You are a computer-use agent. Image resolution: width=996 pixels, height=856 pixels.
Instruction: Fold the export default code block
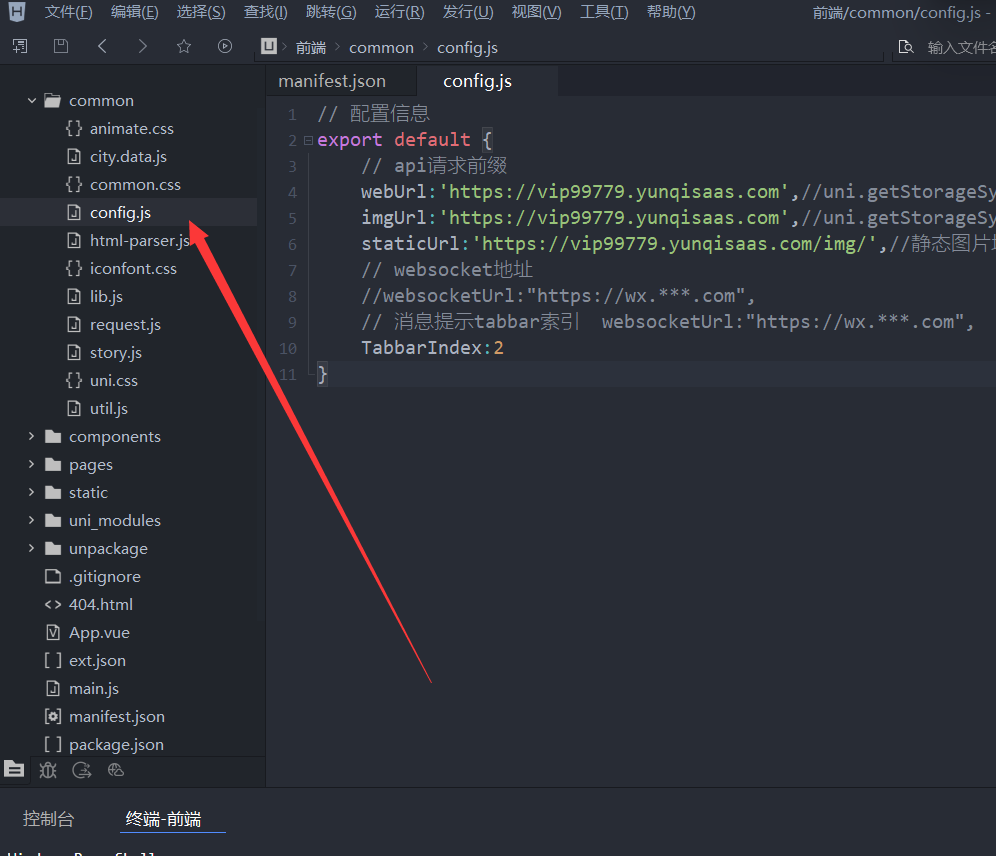[x=308, y=140]
